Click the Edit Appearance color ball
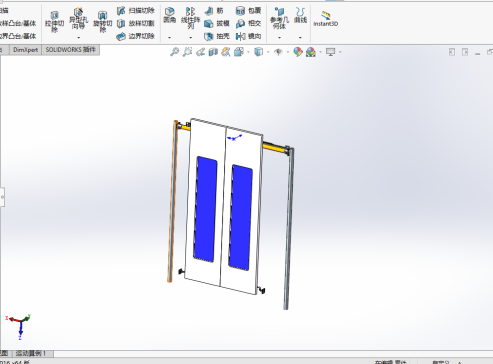The image size is (493, 364). click(298, 52)
